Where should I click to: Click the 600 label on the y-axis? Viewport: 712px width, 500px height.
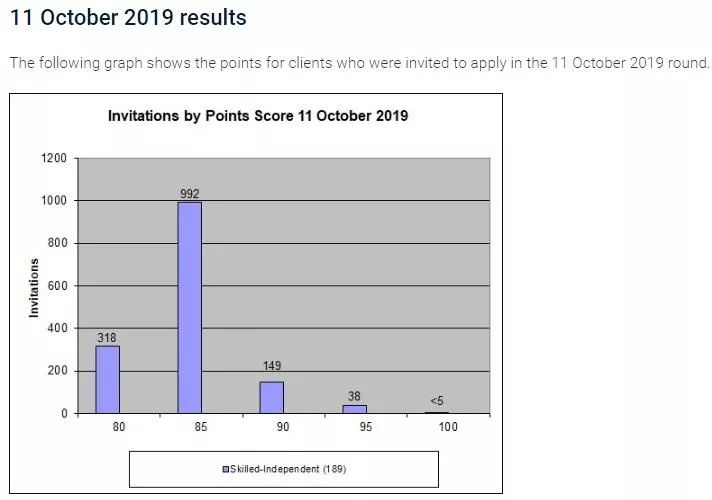58,286
